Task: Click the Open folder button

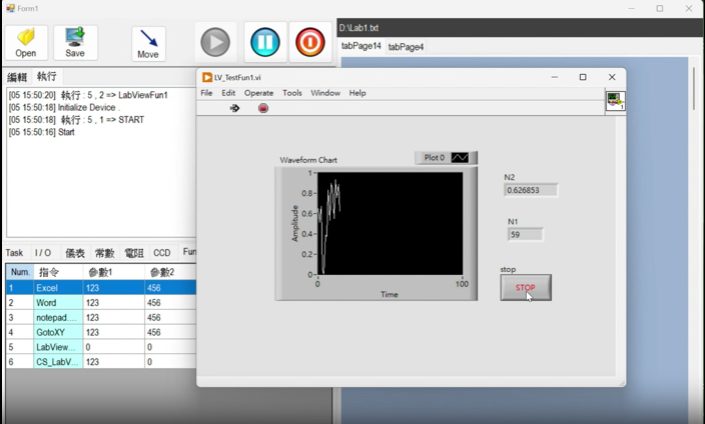Action: [x=26, y=43]
